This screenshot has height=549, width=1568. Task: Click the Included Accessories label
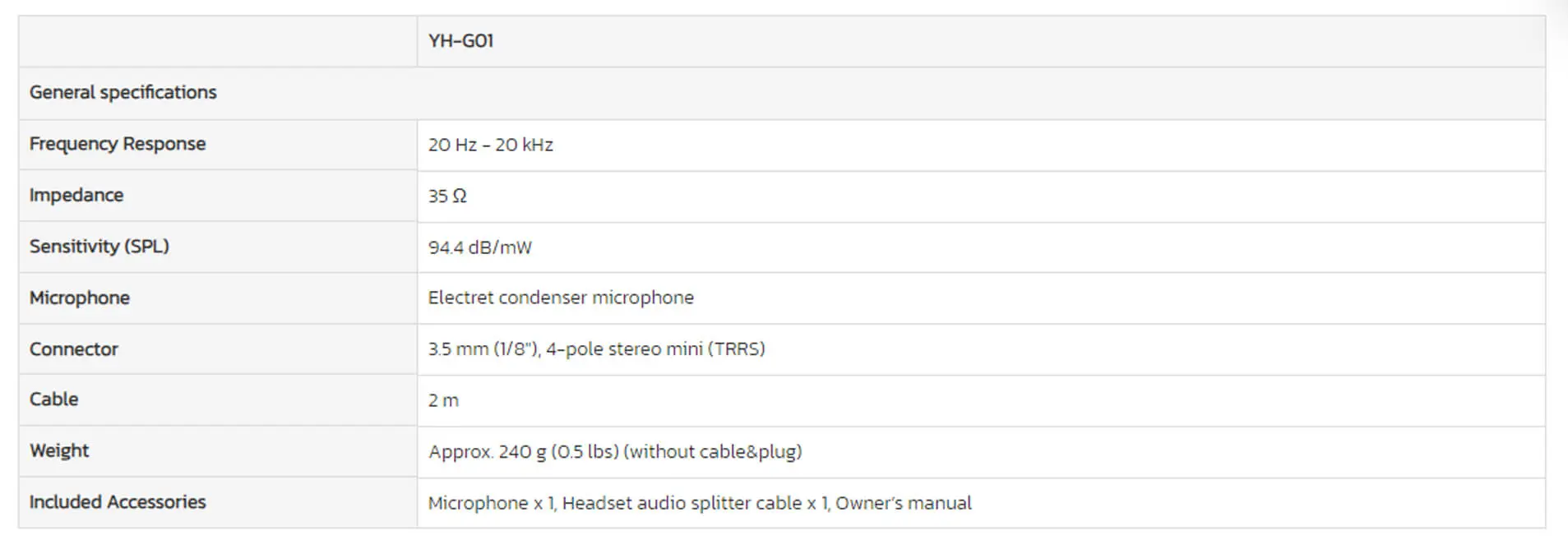pyautogui.click(x=118, y=501)
